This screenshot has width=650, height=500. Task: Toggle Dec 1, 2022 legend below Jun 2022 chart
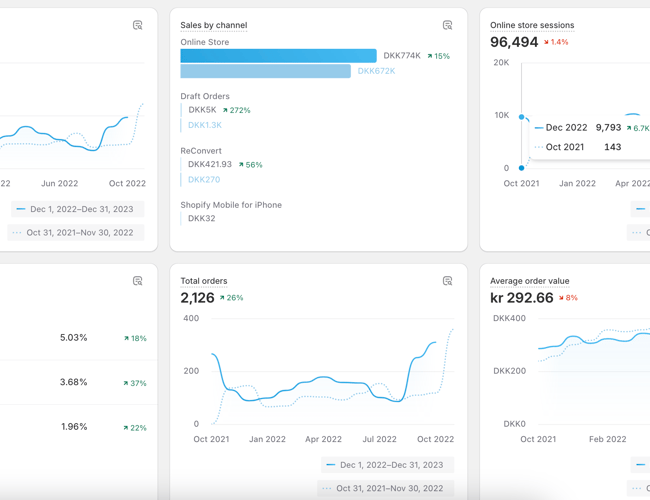[x=76, y=209]
